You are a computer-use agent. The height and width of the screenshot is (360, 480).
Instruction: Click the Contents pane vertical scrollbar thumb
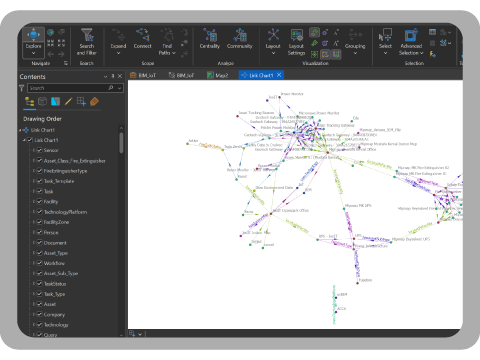121,143
